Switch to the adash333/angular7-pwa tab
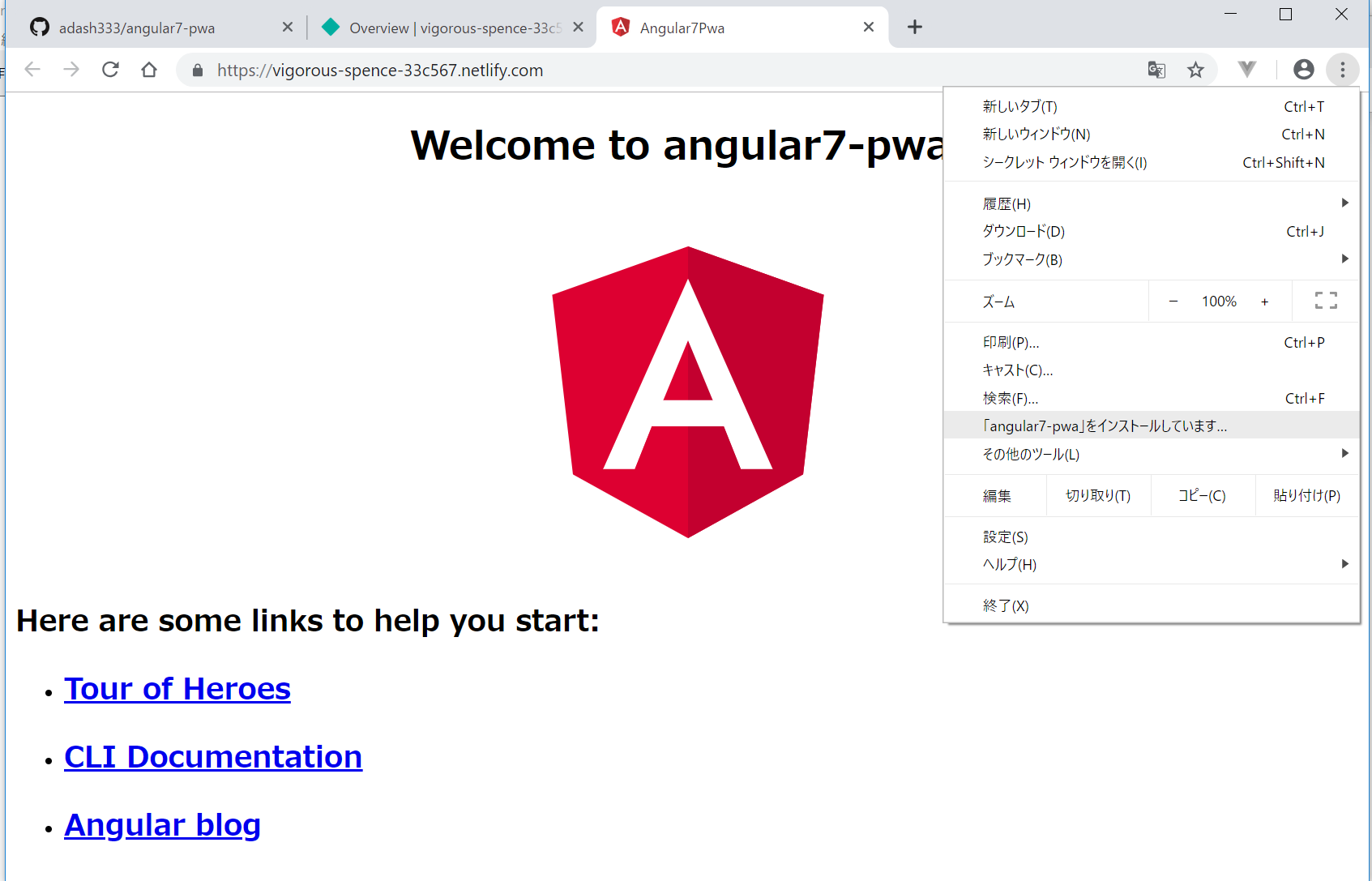The height and width of the screenshot is (881, 1372). pyautogui.click(x=137, y=28)
